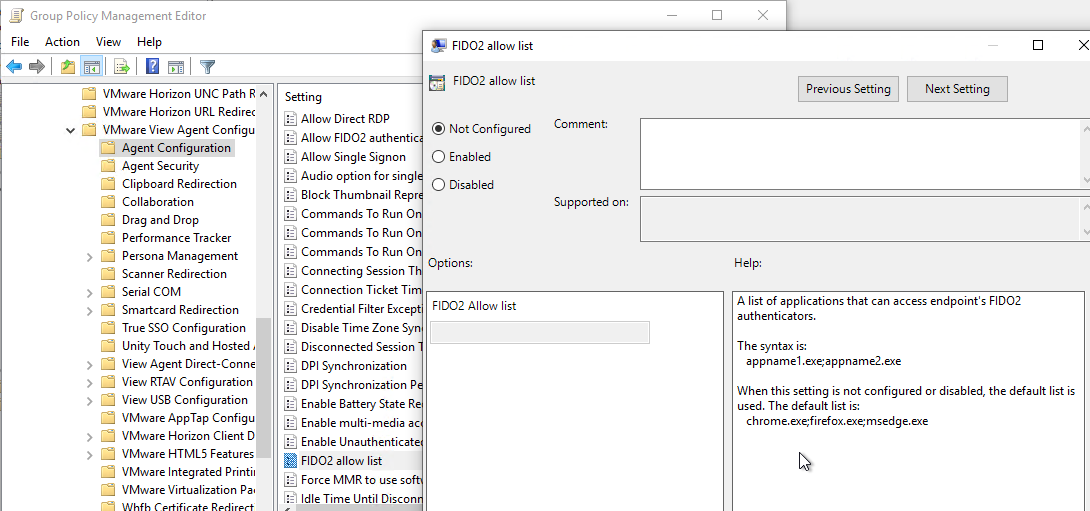The width and height of the screenshot is (1090, 511).
Task: Select the Force MMR to use software setting
Action: point(361,480)
